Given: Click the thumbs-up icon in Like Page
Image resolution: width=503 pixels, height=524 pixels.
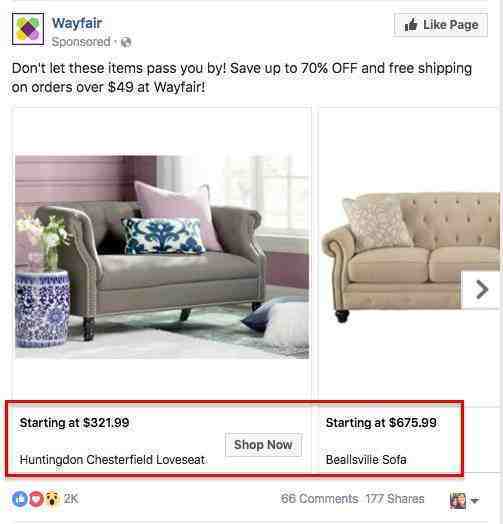Looking at the screenshot, I should [x=411, y=25].
